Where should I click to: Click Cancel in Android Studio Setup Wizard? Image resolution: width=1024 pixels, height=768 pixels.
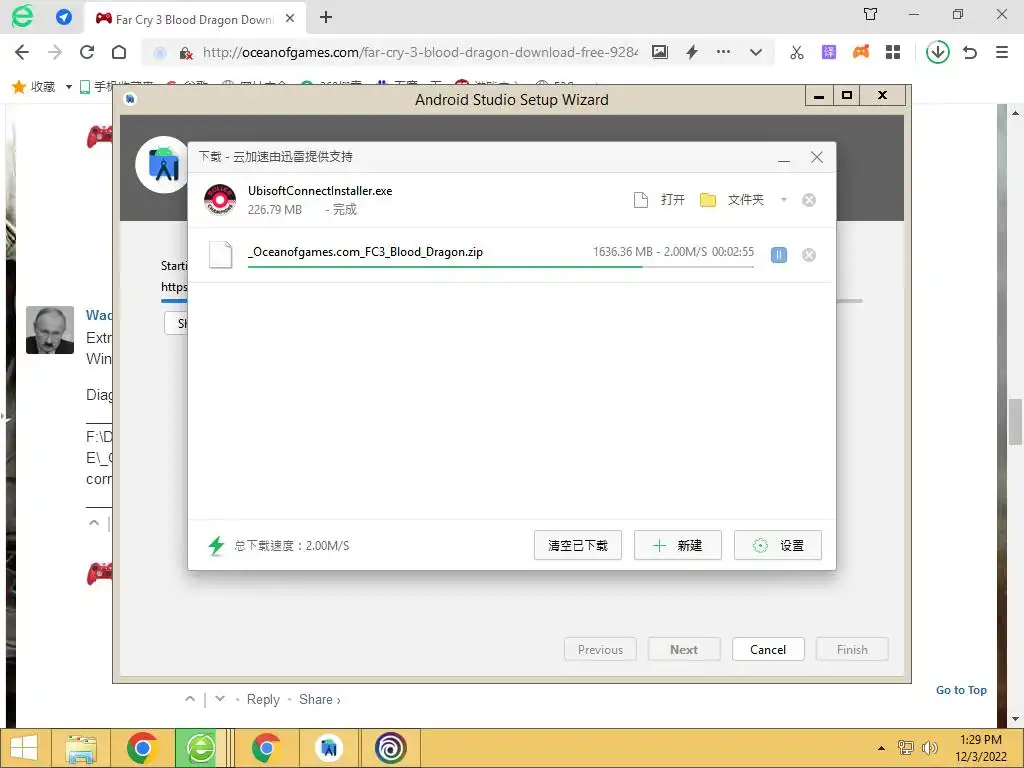pyautogui.click(x=768, y=650)
